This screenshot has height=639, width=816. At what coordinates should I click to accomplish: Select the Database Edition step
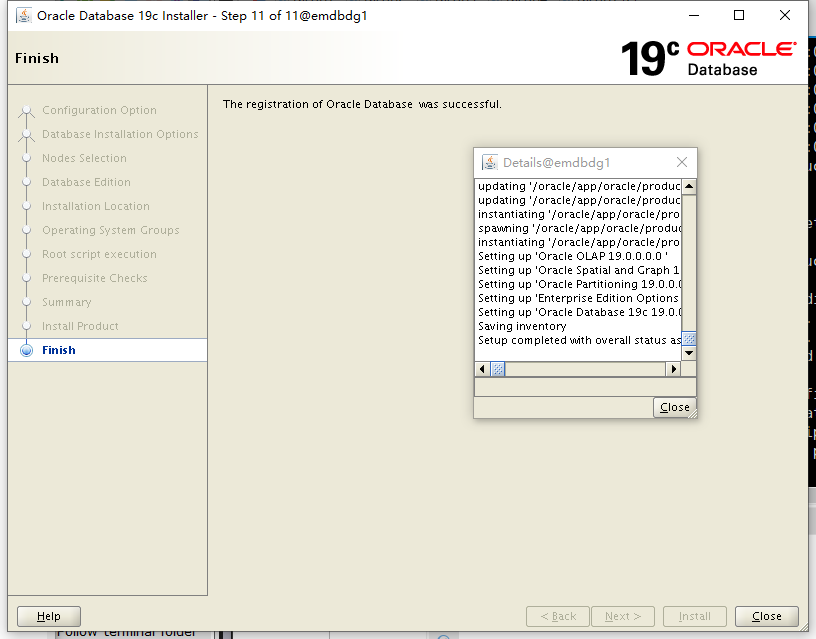point(86,182)
